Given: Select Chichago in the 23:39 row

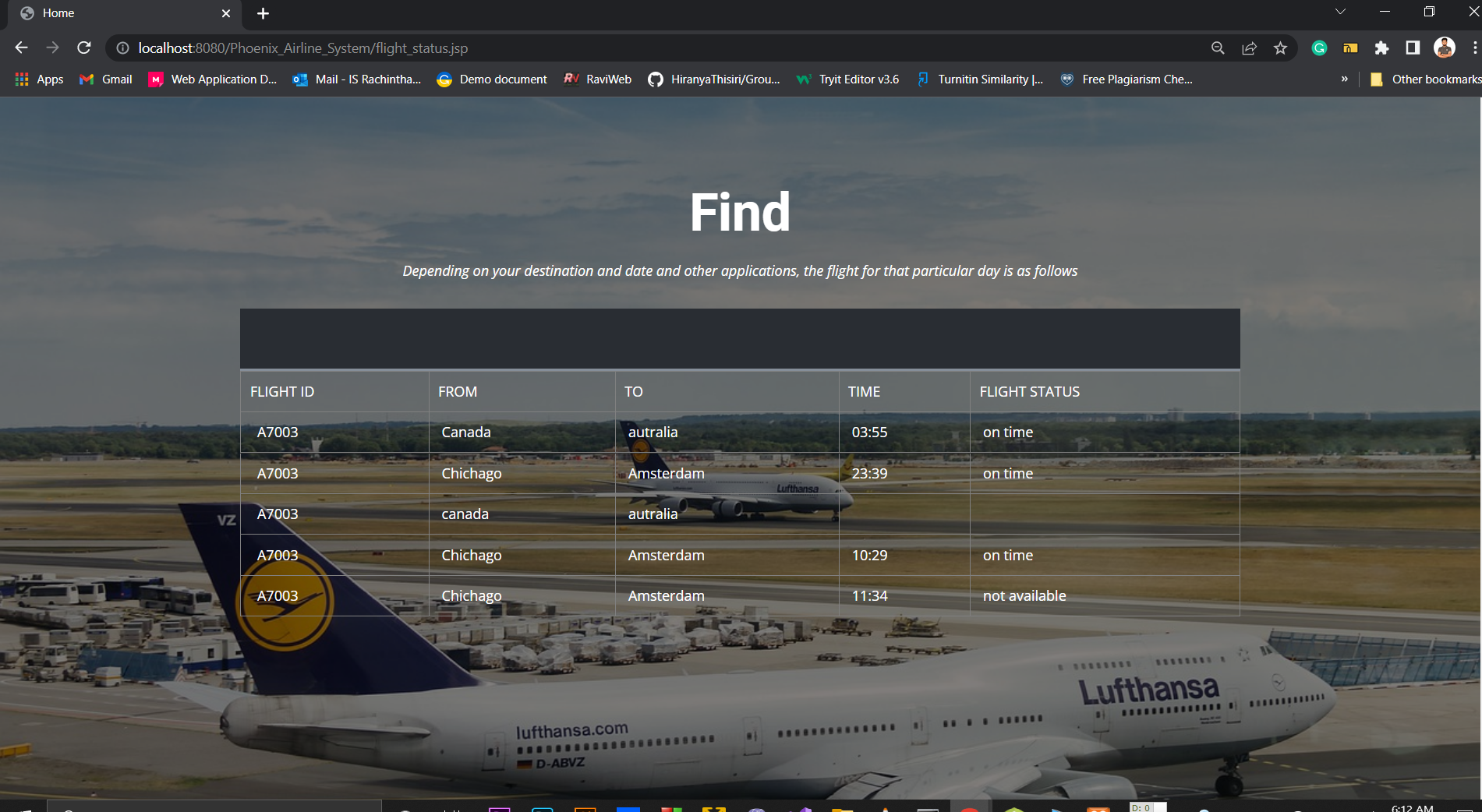Looking at the screenshot, I should click(x=472, y=473).
